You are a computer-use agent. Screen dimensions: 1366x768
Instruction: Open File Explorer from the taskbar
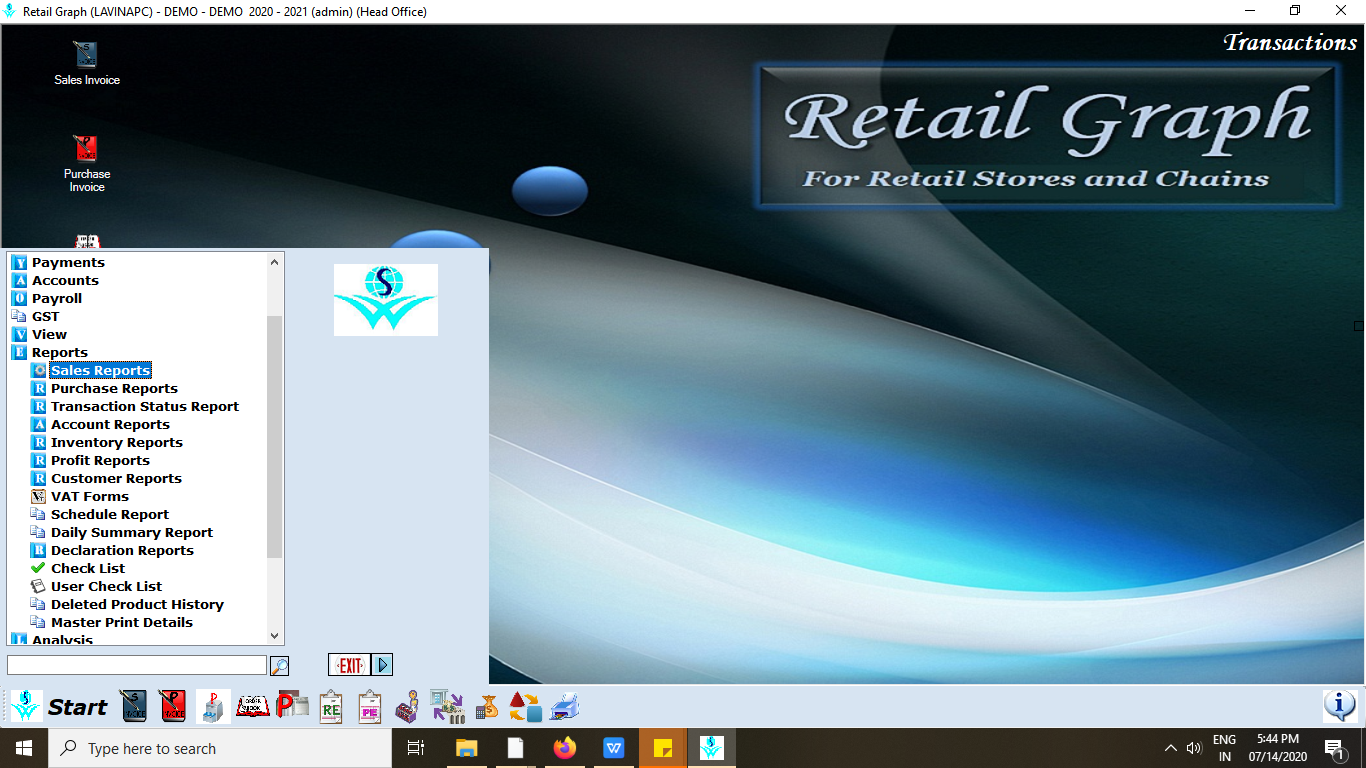(467, 748)
